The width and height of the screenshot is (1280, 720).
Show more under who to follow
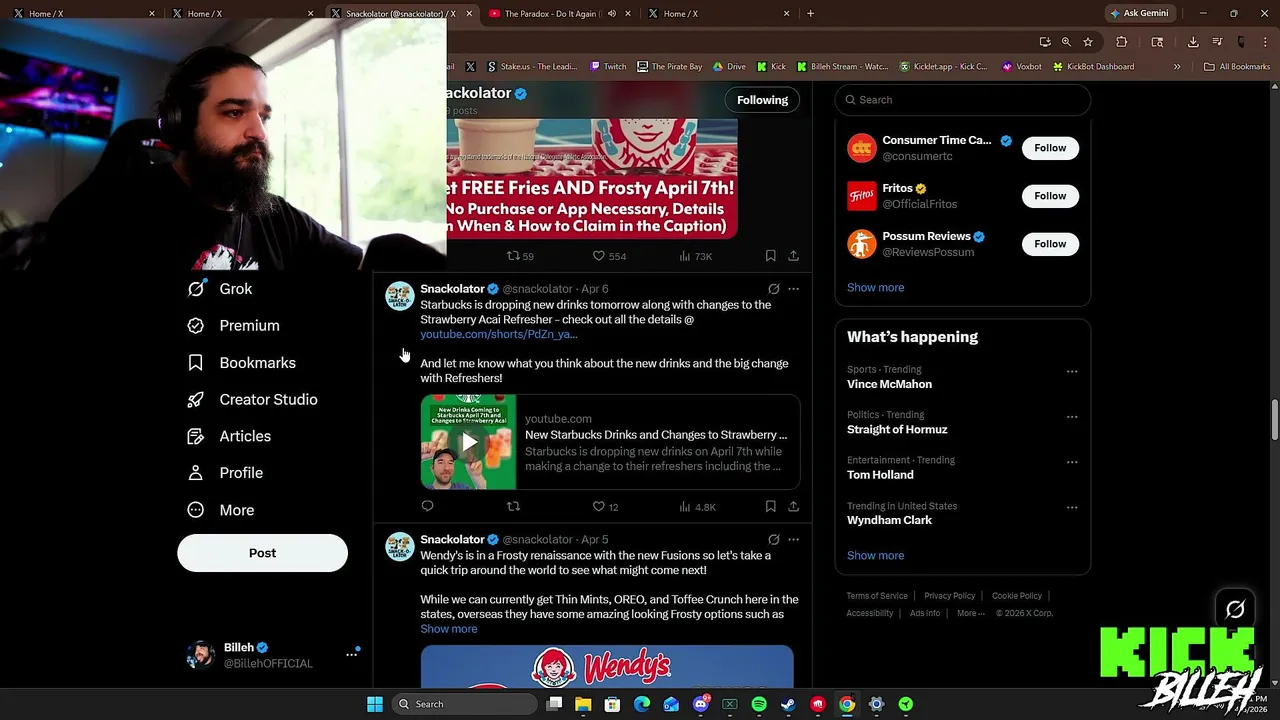tap(875, 287)
